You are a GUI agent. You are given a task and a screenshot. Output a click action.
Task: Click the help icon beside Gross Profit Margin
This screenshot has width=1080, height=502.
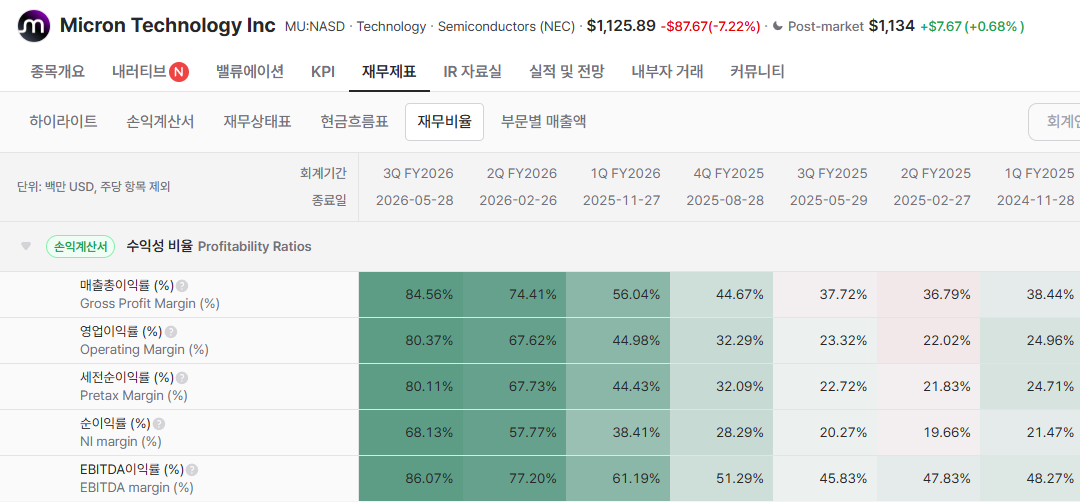coord(182,286)
